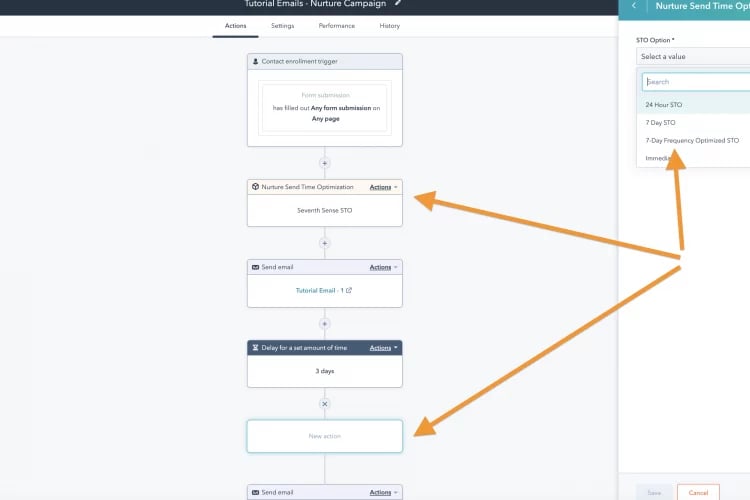Open Actions dropdown on first Send email card
The height and width of the screenshot is (500, 750).
tap(384, 267)
